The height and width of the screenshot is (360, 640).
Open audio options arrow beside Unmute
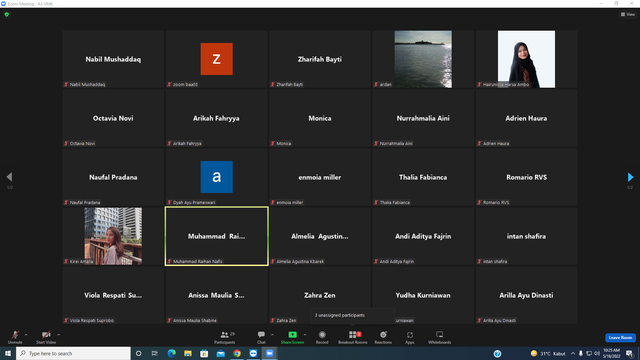26,335
